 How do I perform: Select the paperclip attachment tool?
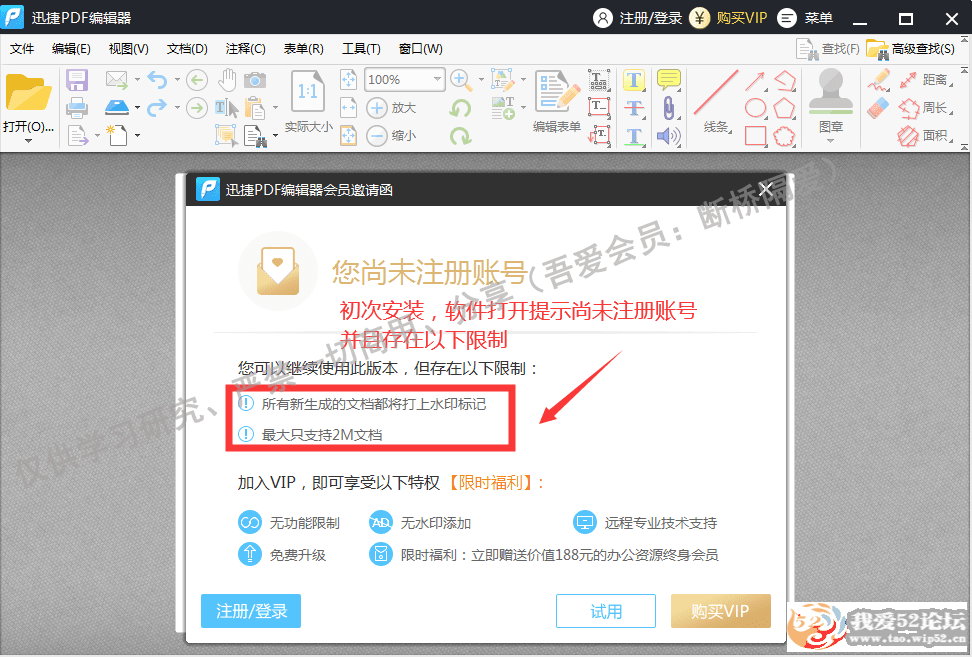pos(668,108)
